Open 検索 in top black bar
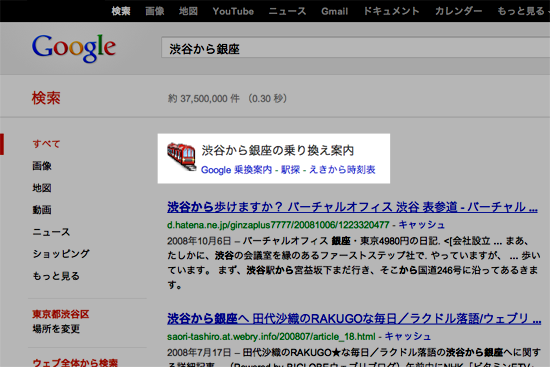Viewport: 550px width, 367px height. [x=121, y=11]
